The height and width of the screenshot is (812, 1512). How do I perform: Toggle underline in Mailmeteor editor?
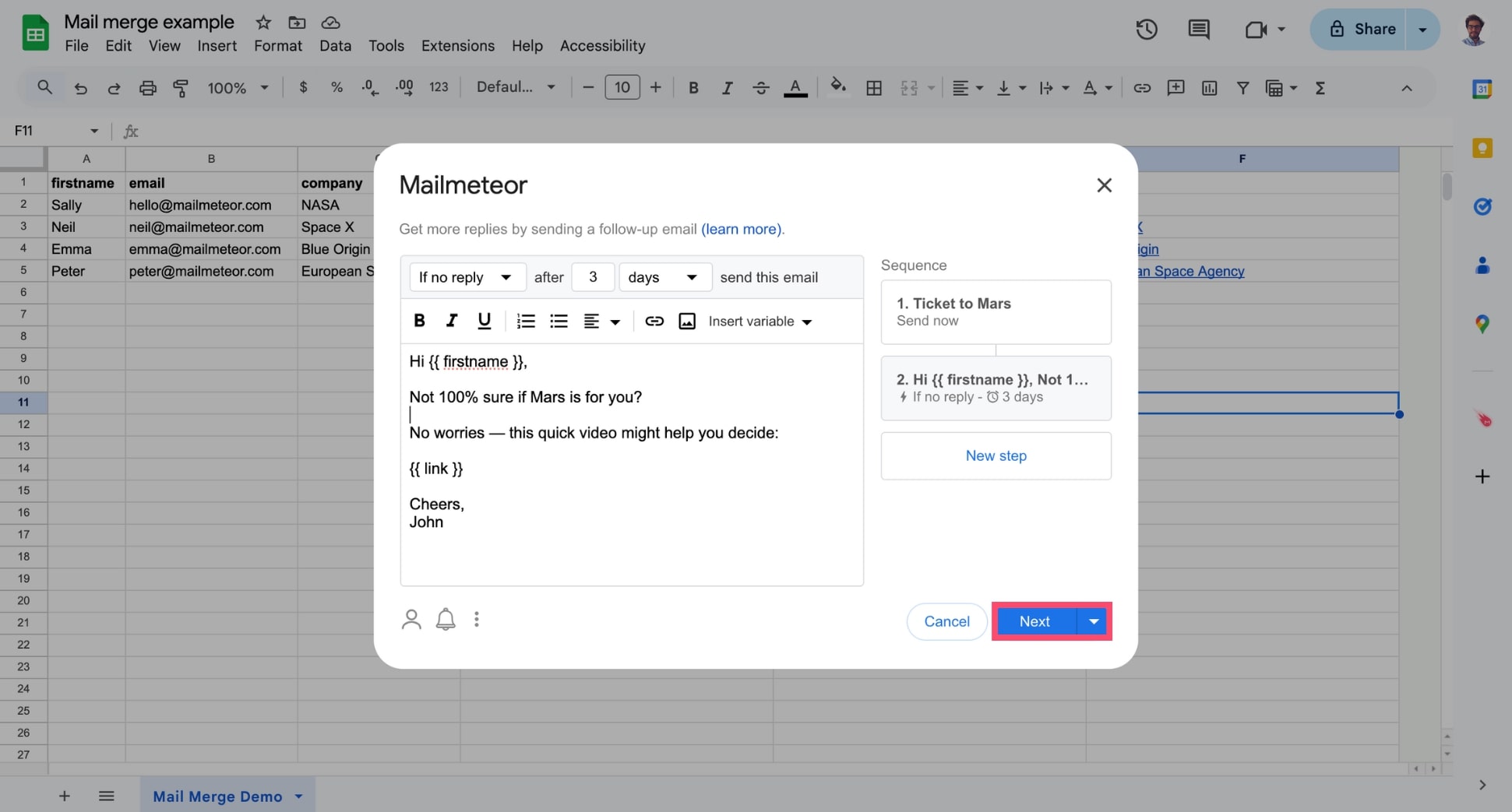click(484, 321)
